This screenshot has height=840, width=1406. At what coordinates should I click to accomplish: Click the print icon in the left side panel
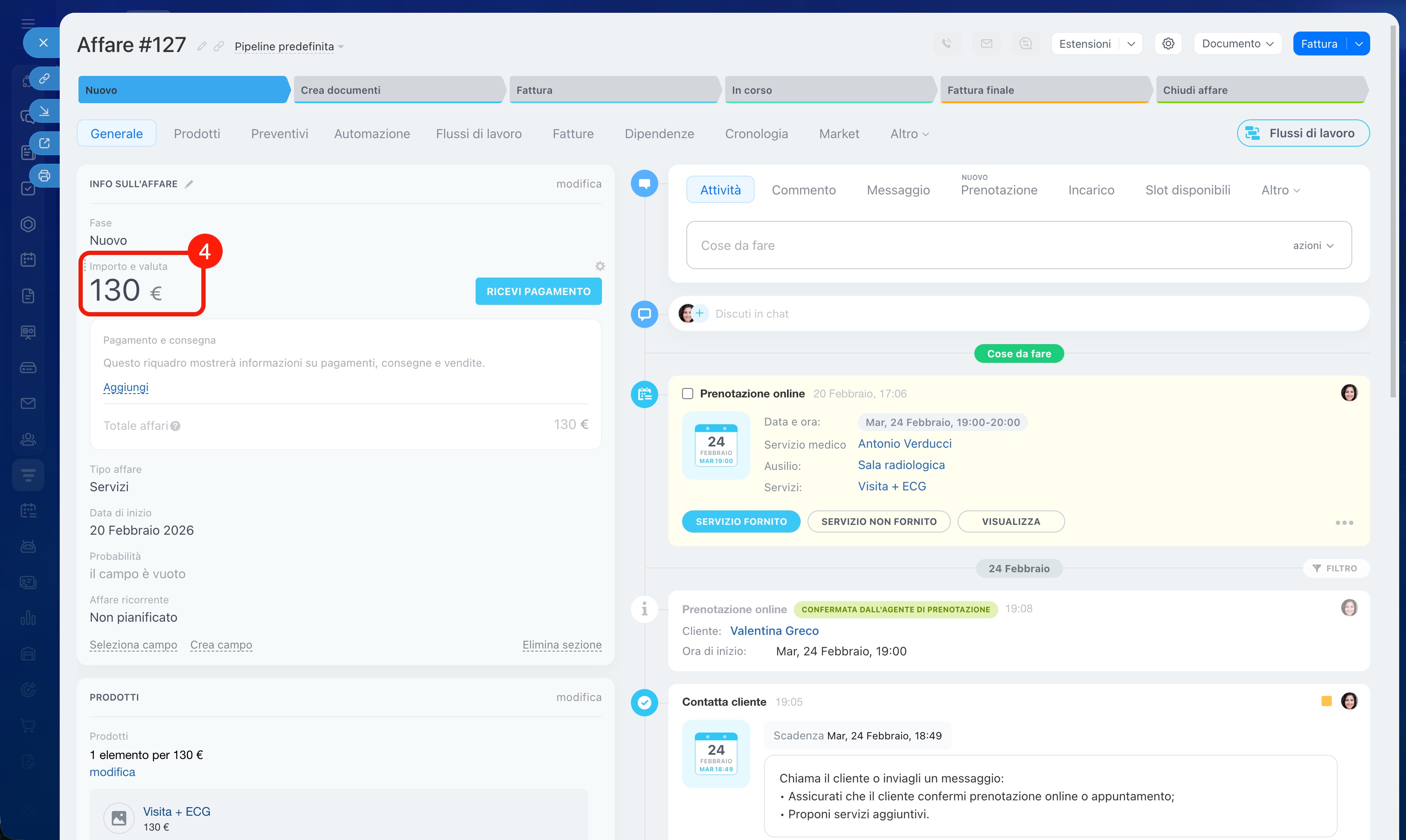[44, 176]
